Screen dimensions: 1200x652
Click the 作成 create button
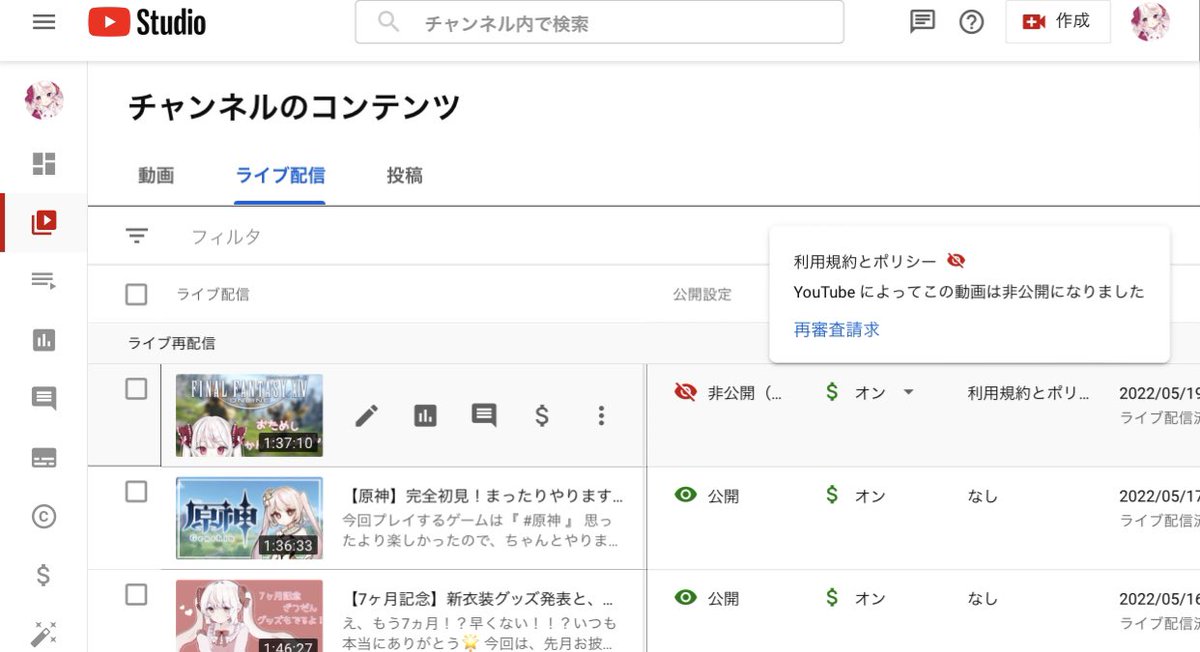tap(1057, 22)
